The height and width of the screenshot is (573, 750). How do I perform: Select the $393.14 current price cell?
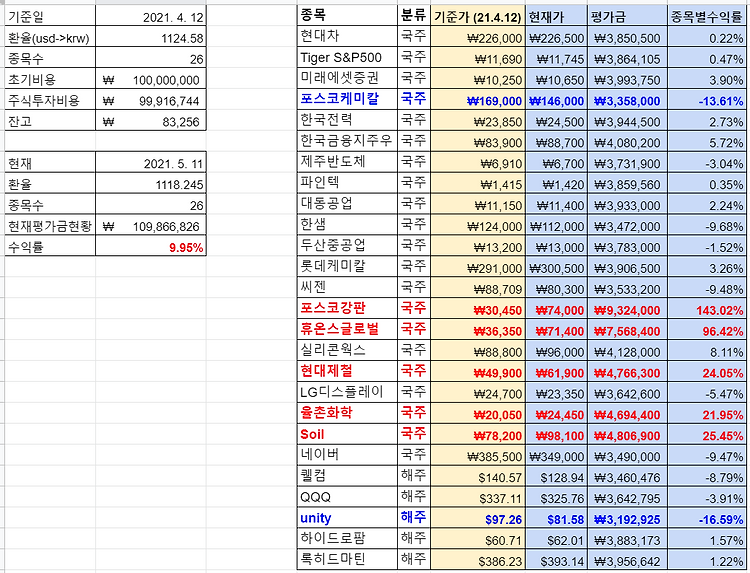coord(556,561)
